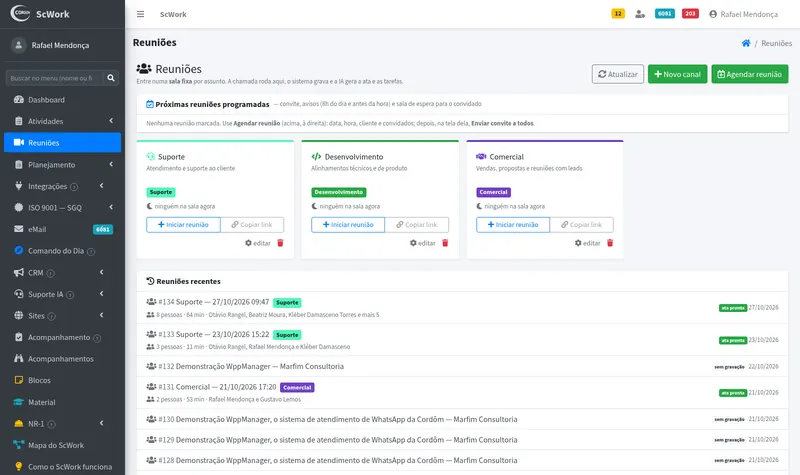Copy link for the Comercial room

(x=582, y=224)
